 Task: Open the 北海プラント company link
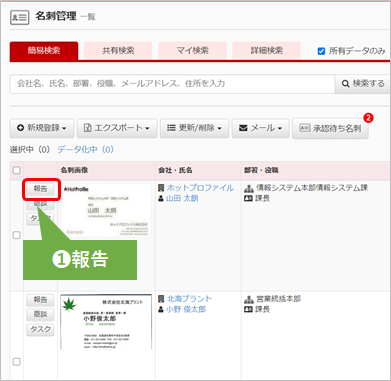click(x=189, y=299)
